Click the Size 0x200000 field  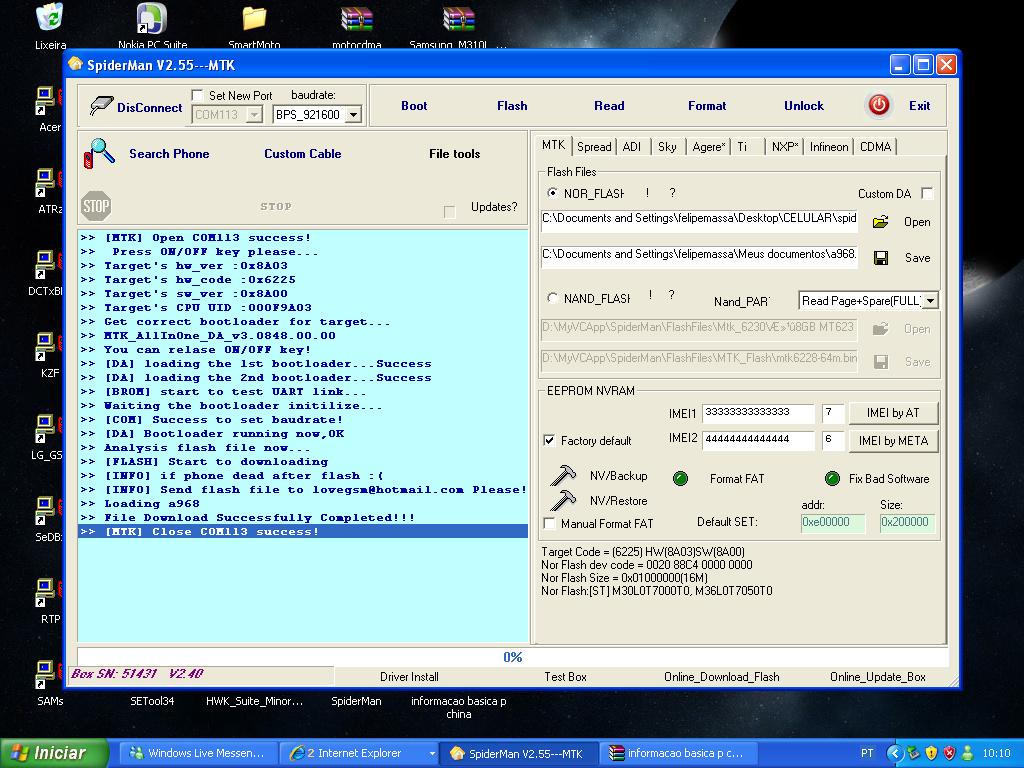click(906, 522)
